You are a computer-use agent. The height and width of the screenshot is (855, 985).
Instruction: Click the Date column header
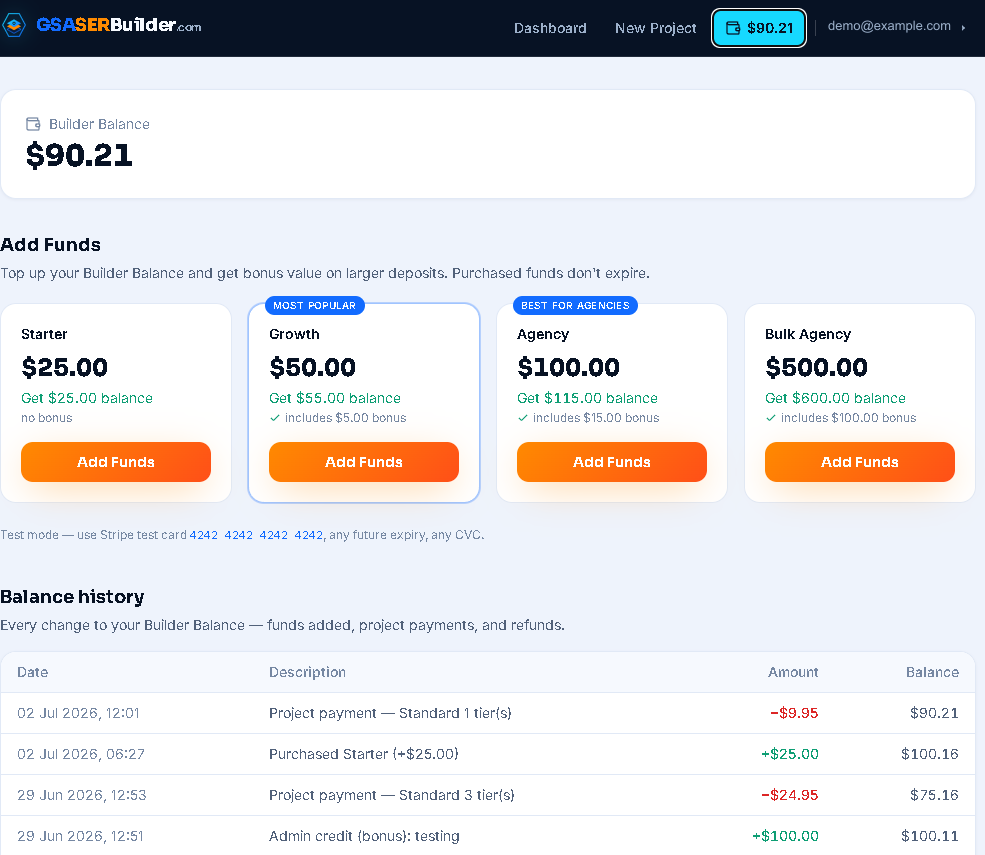point(33,672)
